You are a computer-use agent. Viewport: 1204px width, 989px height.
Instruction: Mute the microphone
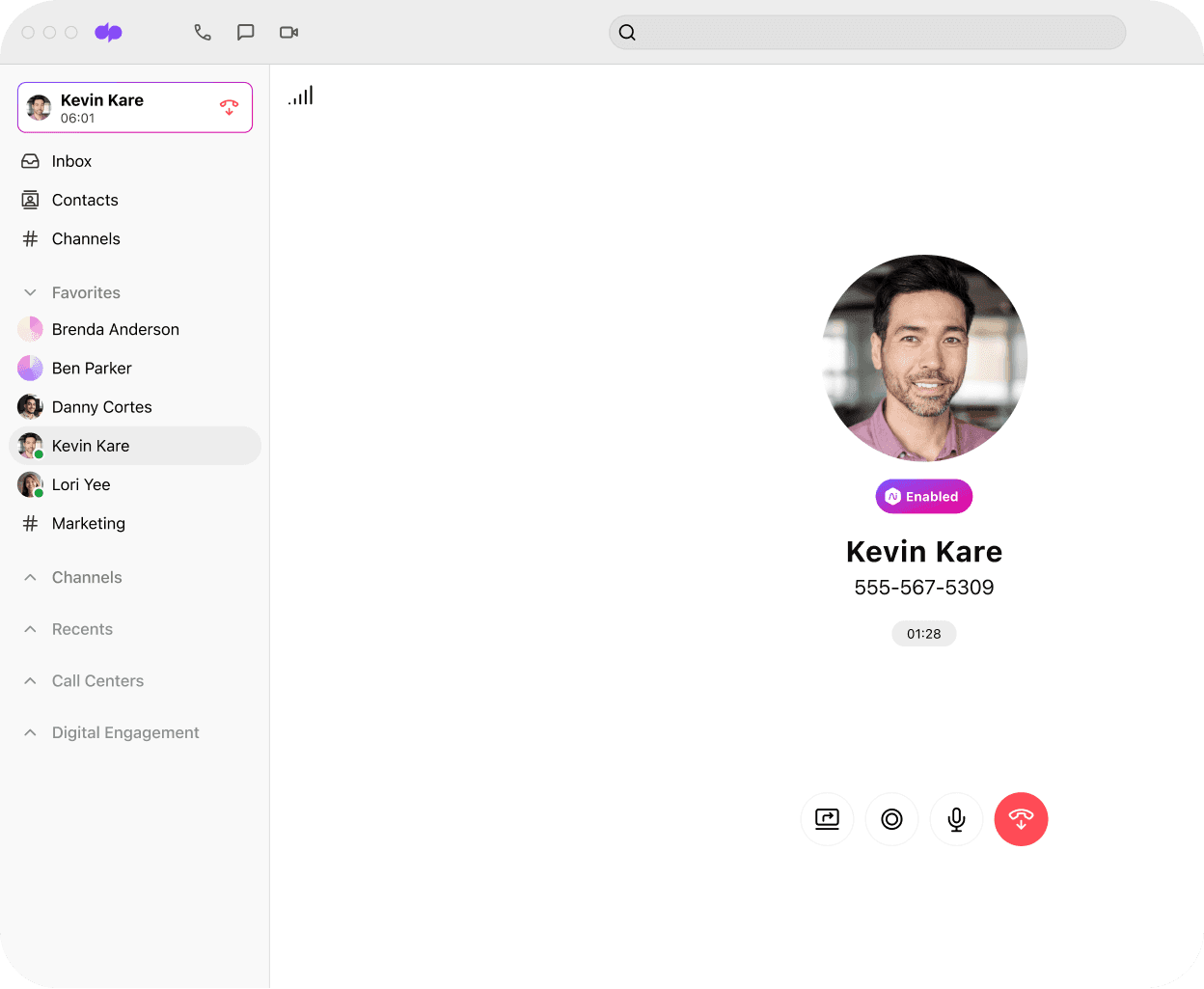[x=956, y=818]
